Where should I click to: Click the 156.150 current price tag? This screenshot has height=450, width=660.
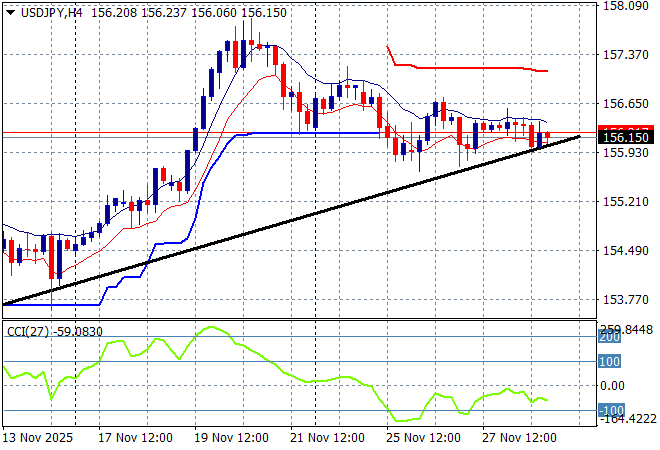(628, 136)
